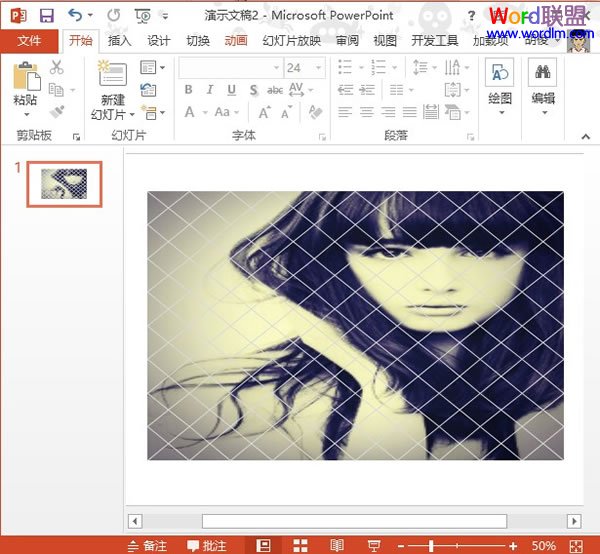Image resolution: width=600 pixels, height=554 pixels.
Task: Align text right
Action: click(388, 112)
